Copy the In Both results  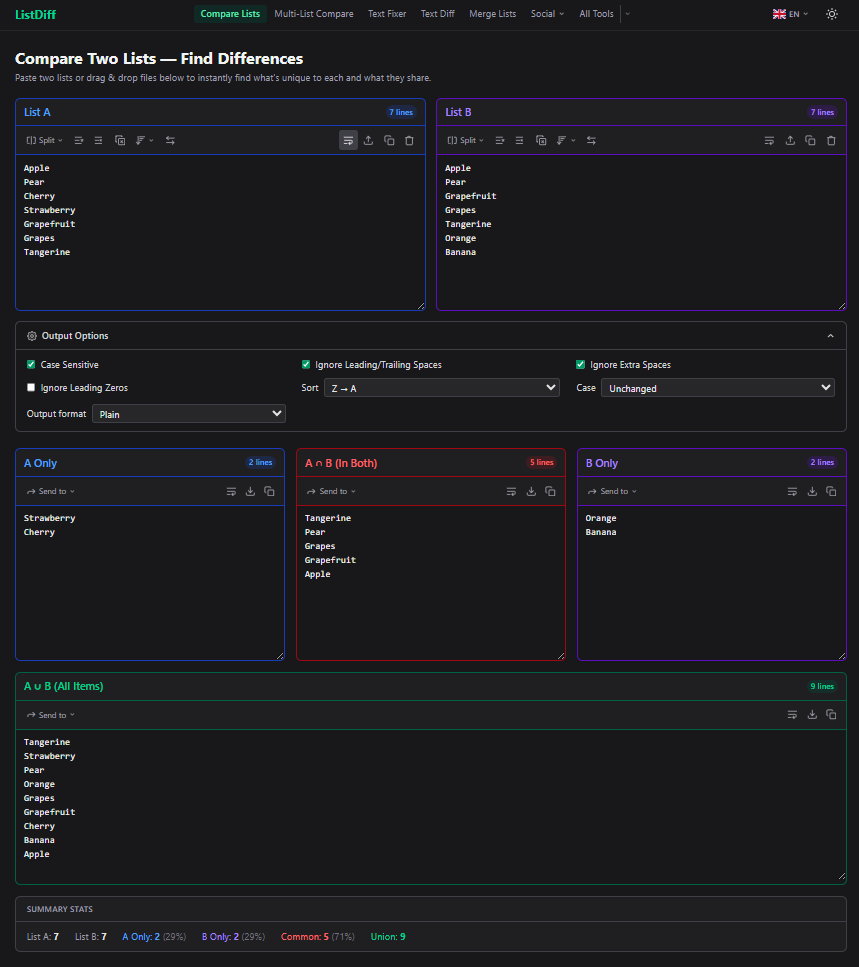point(550,492)
